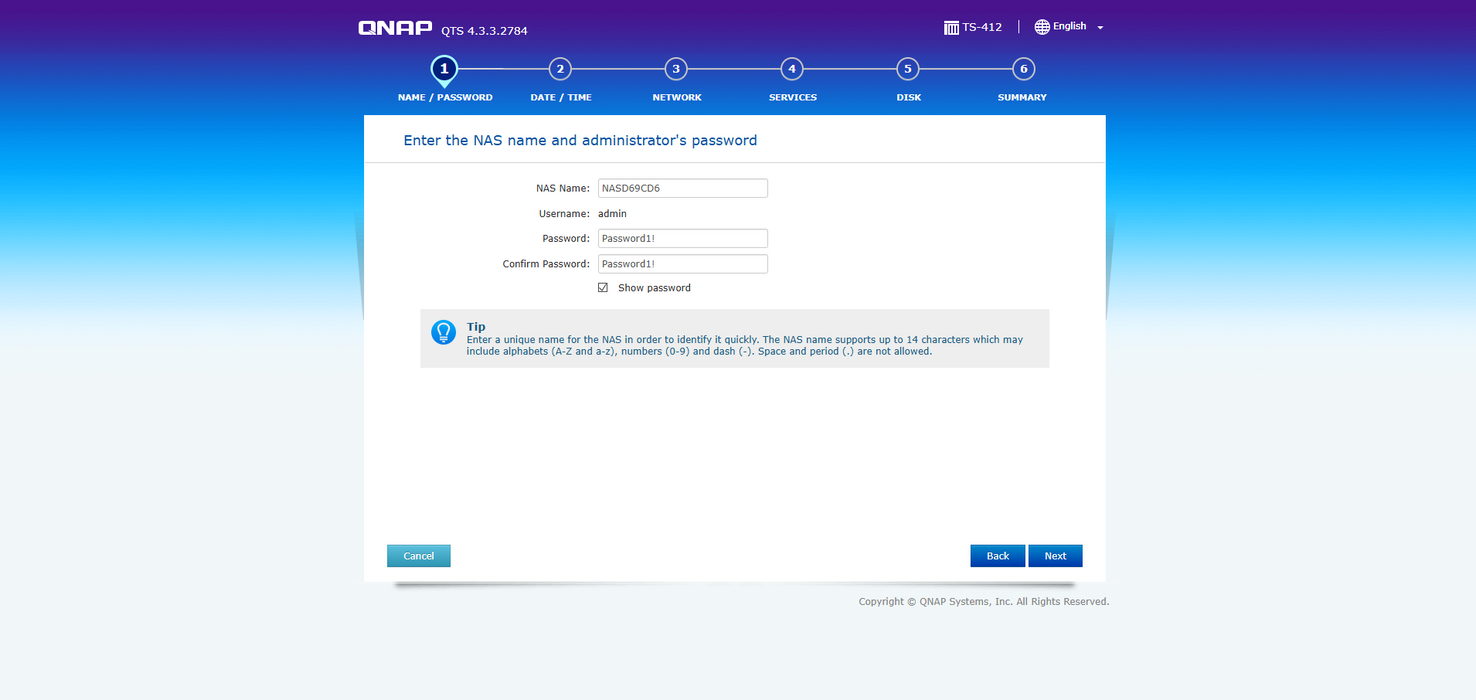Jump to the DATE / TIME step
Screen dimensions: 1476x700
click(x=560, y=97)
